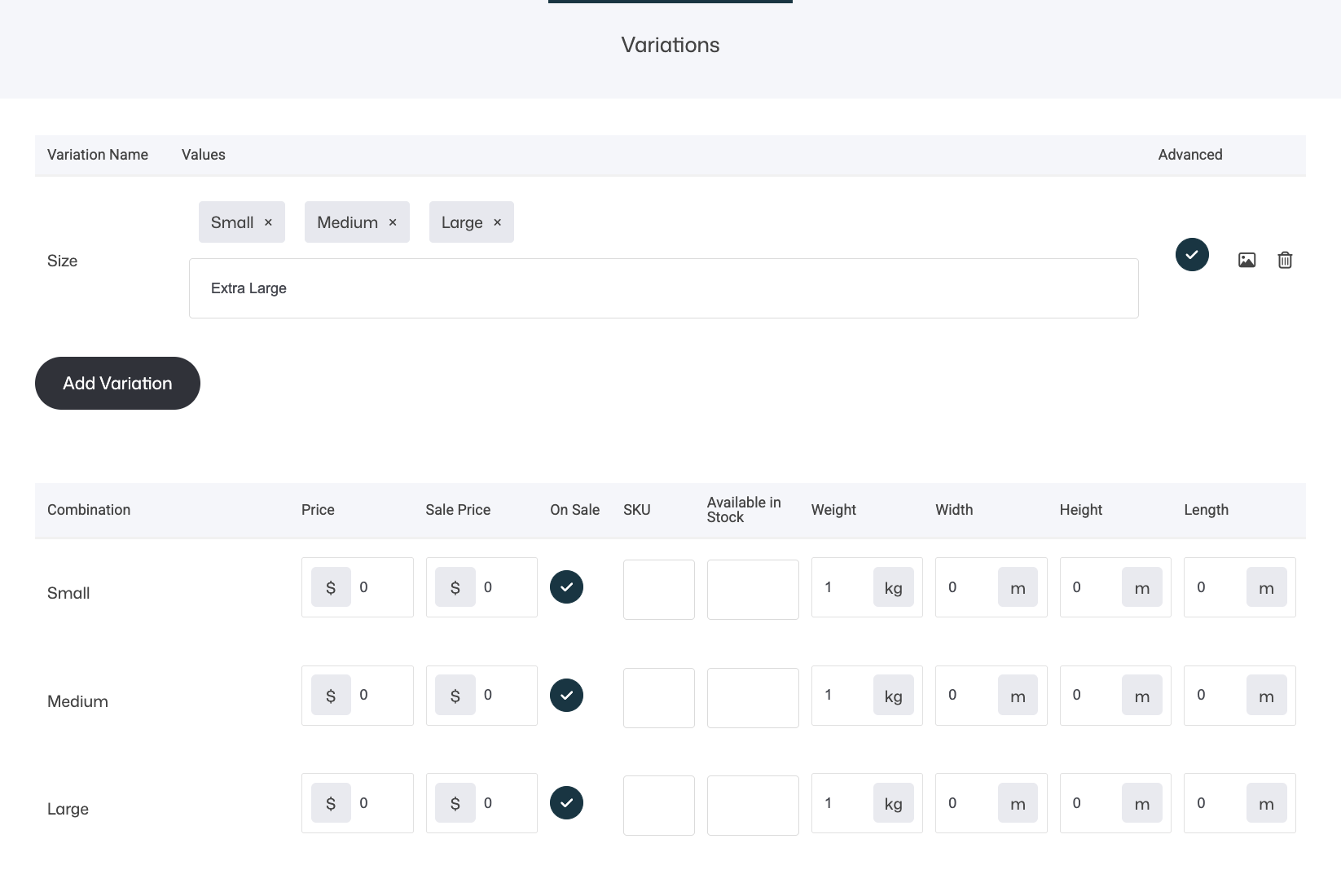Focus the Extra Large values input field
Viewport: 1341px width, 896px height.
(664, 288)
